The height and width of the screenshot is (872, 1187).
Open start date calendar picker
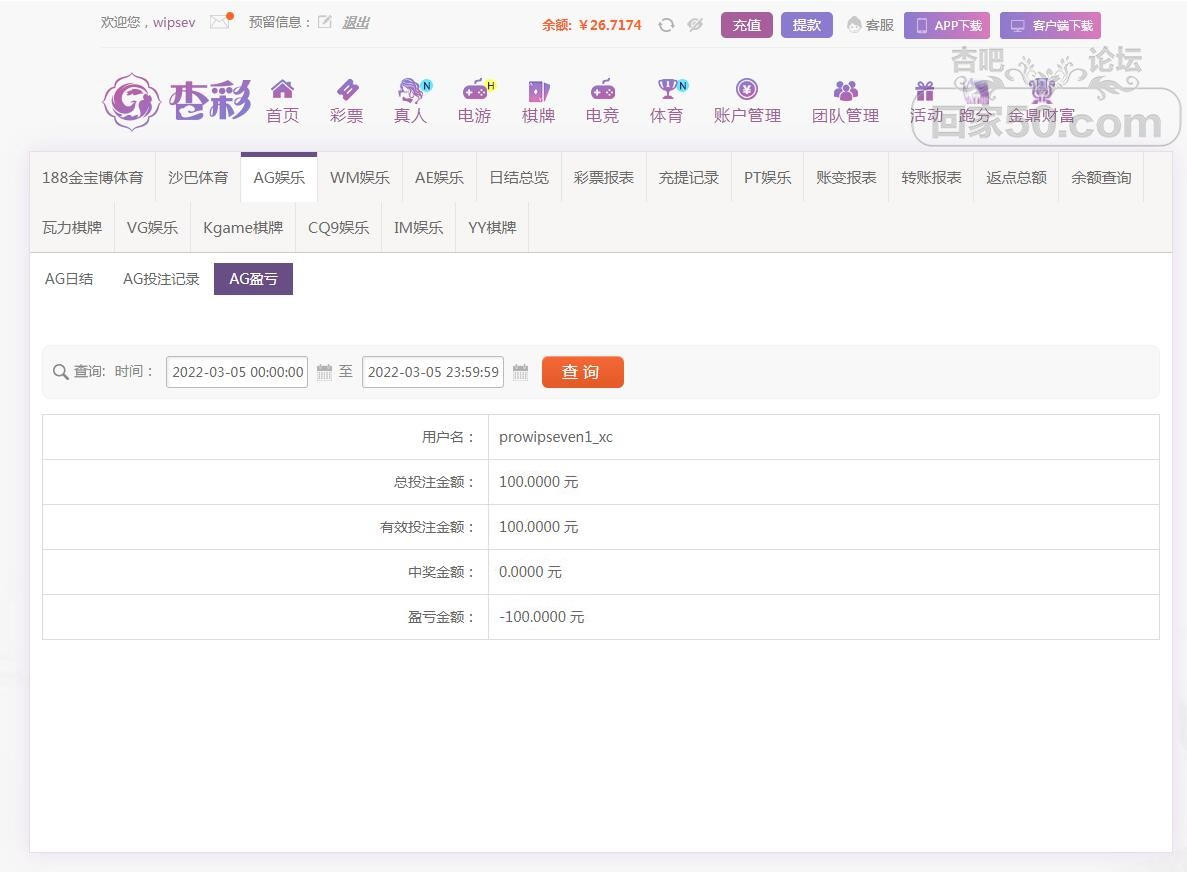[324, 372]
